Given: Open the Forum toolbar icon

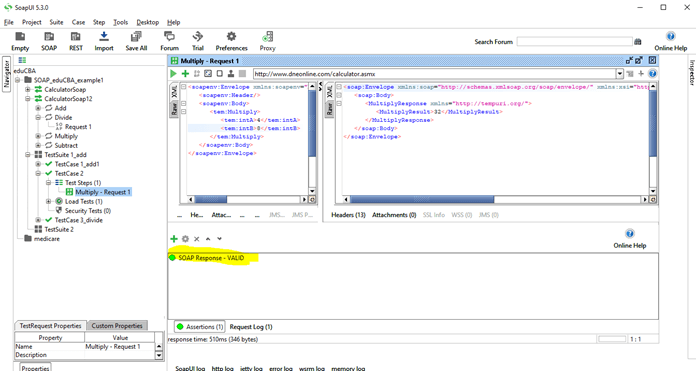Looking at the screenshot, I should [x=170, y=41].
